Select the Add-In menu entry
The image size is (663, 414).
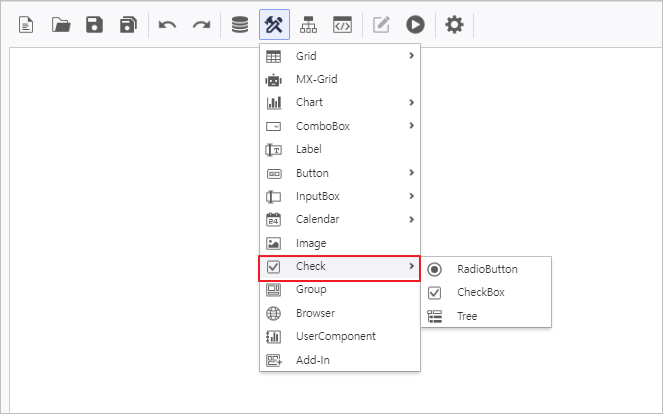[x=340, y=360]
